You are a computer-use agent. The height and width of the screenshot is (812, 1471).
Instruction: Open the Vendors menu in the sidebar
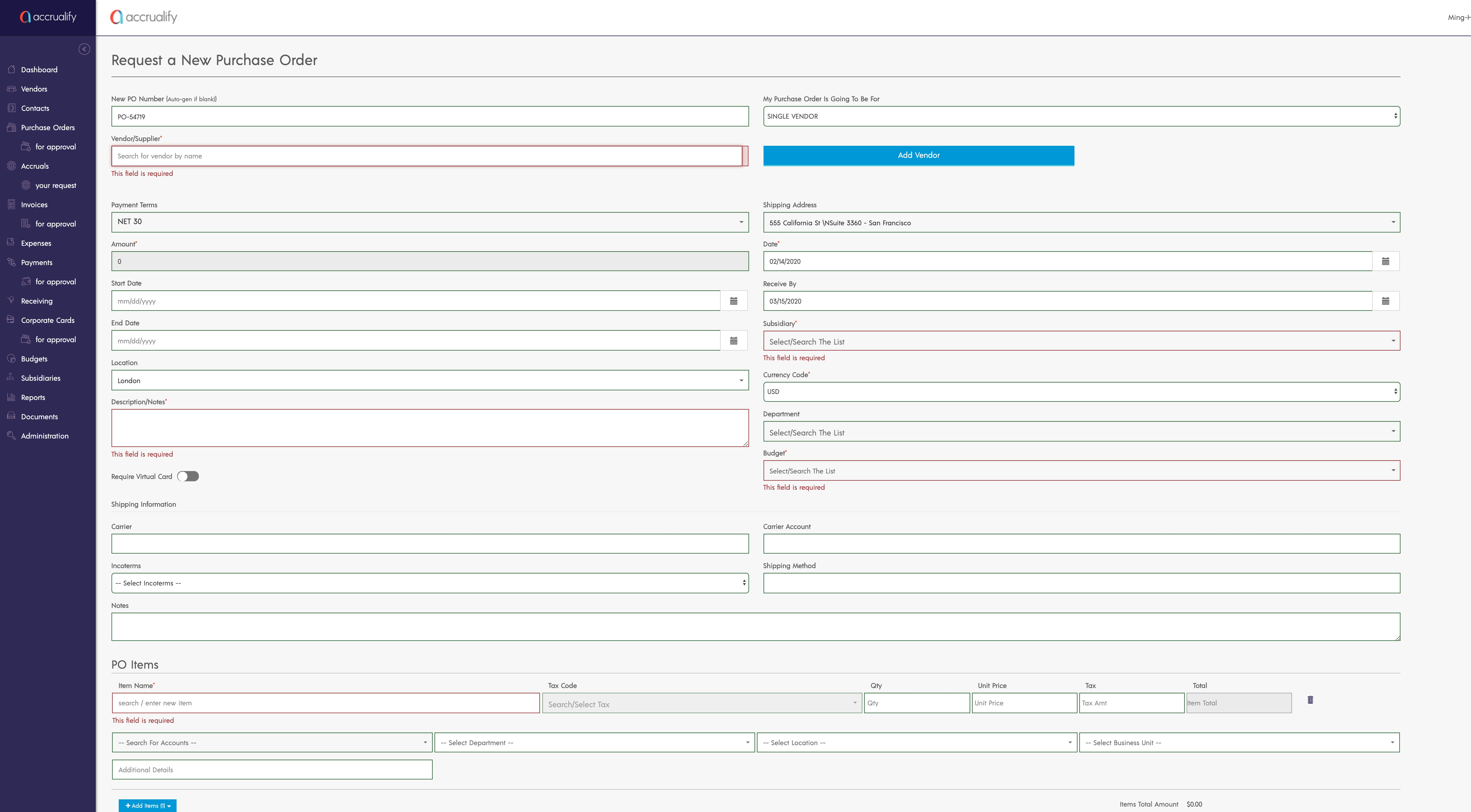coord(34,89)
